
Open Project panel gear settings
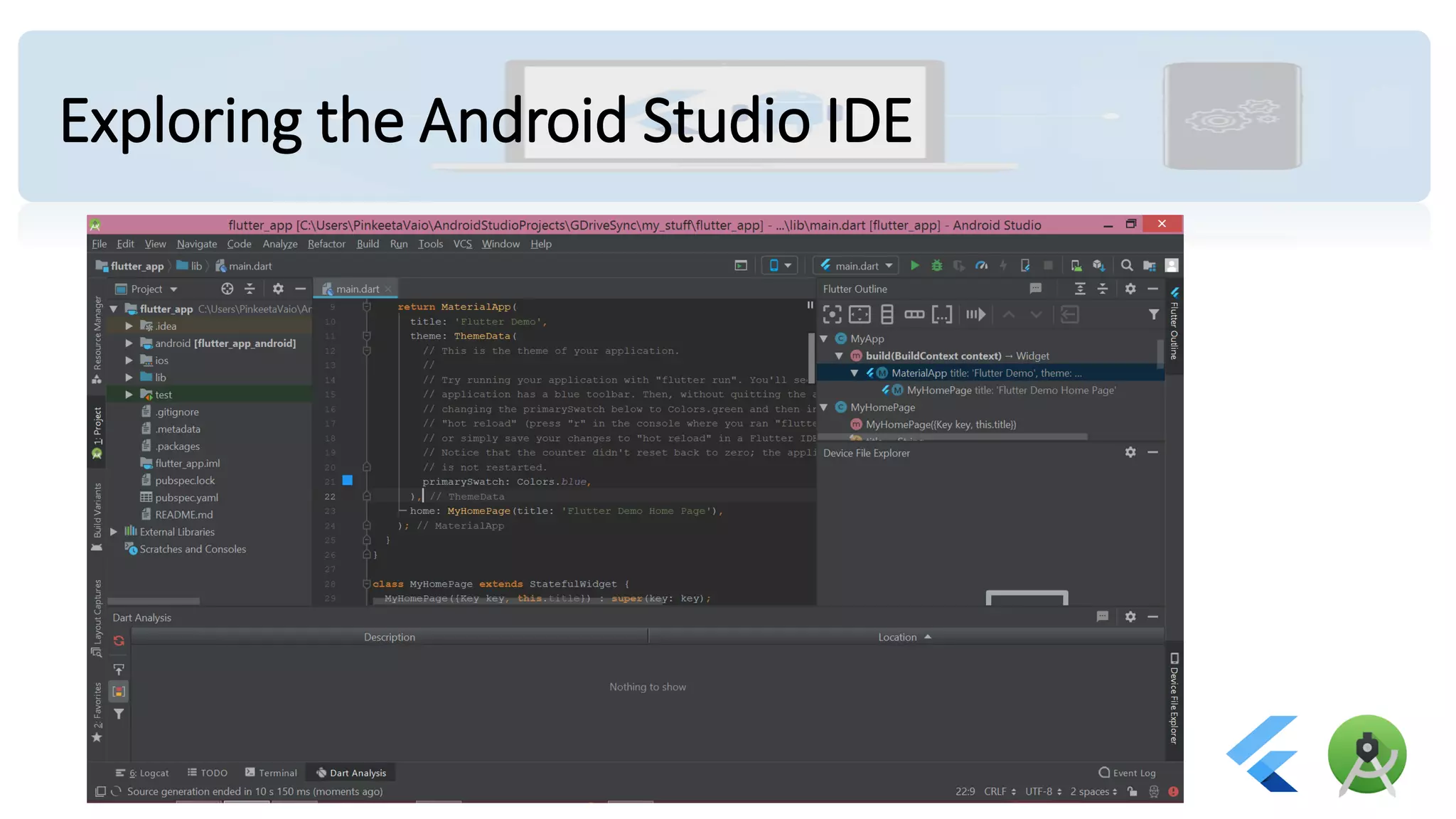[x=278, y=289]
